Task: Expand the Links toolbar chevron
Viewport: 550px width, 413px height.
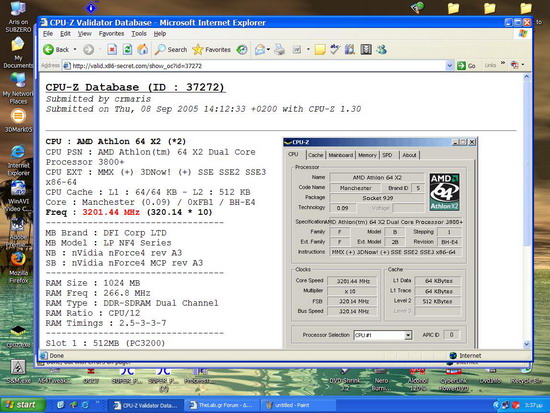Action: click(503, 63)
